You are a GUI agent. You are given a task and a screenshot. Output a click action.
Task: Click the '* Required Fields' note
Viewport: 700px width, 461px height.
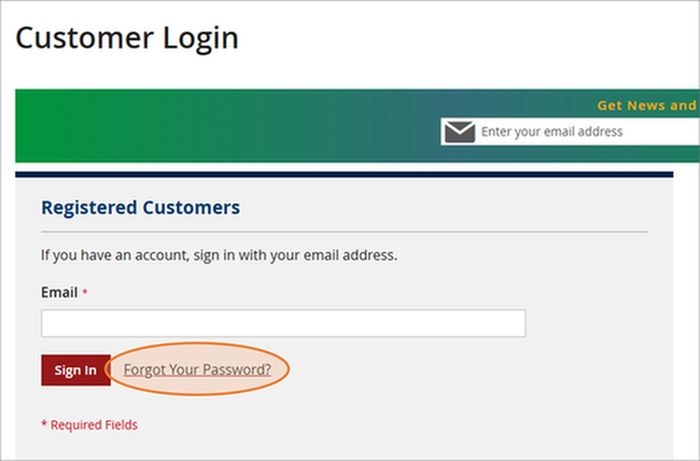(89, 425)
